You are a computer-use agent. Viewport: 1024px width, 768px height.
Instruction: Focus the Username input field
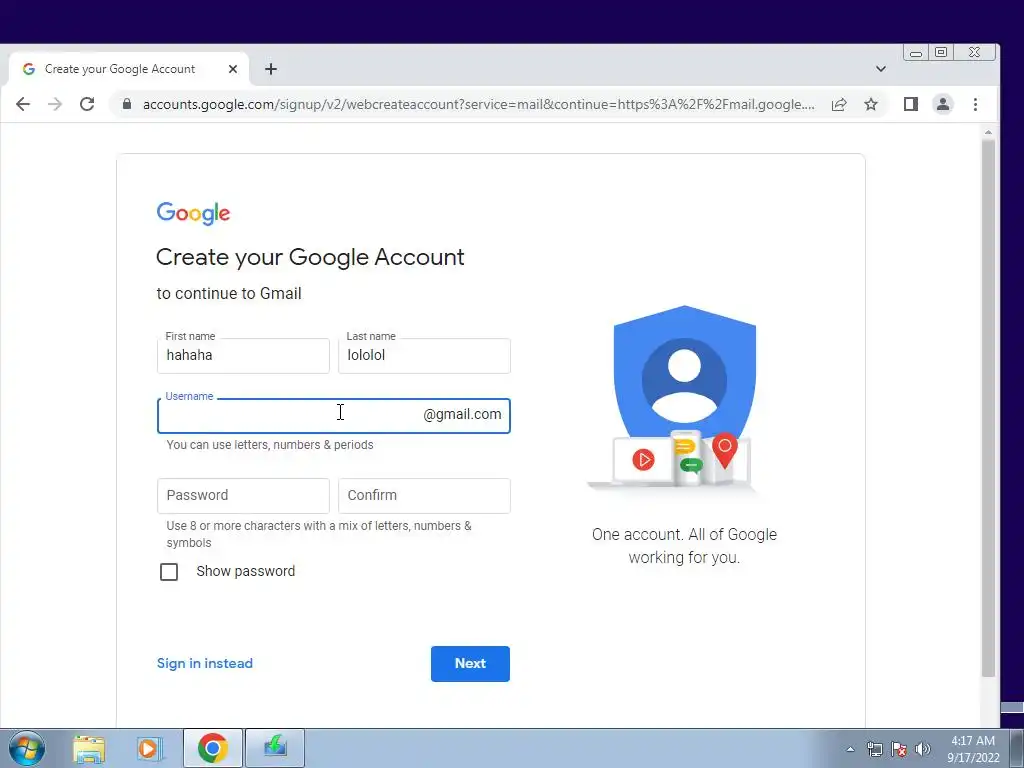tap(334, 416)
